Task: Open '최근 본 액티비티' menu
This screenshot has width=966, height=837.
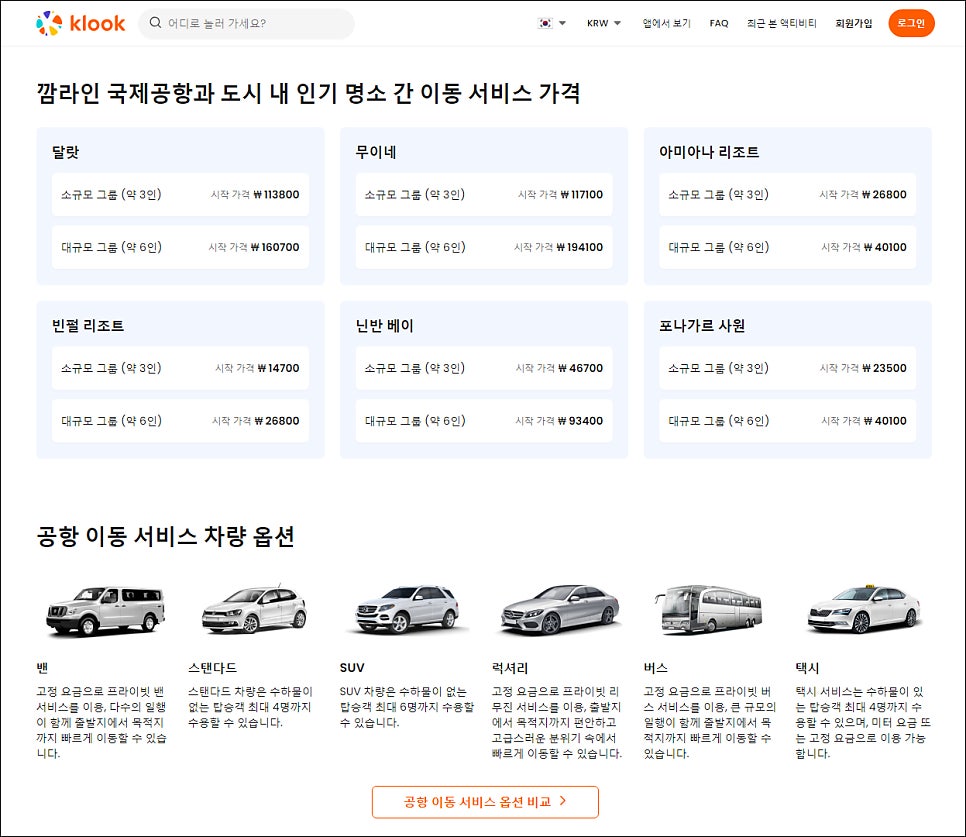Action: (781, 23)
